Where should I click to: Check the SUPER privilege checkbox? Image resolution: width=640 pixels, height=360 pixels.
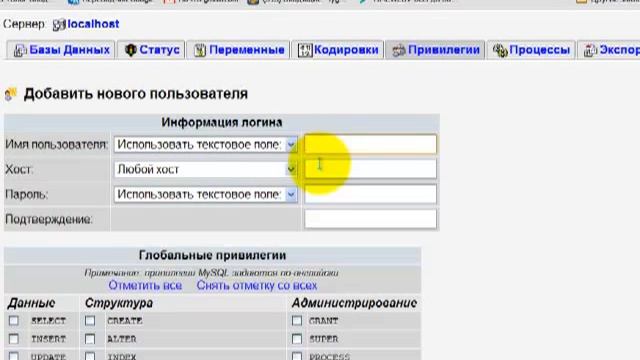point(297,338)
